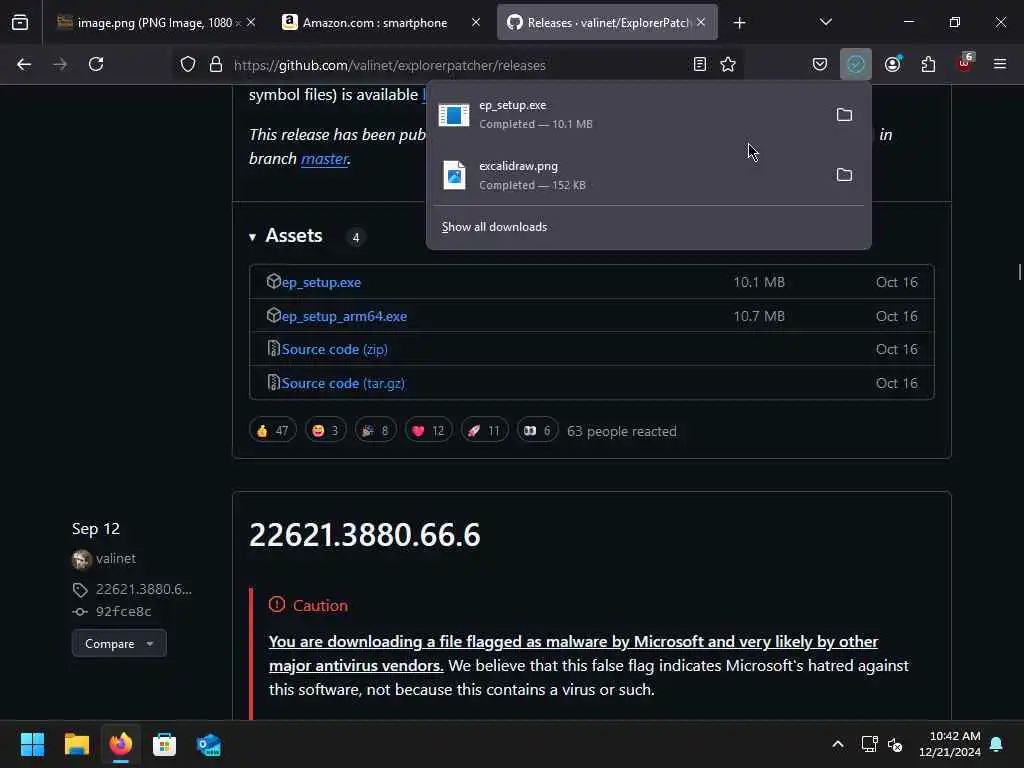The width and height of the screenshot is (1024, 768).
Task: Open Microsoft Store from taskbar
Action: 165,744
